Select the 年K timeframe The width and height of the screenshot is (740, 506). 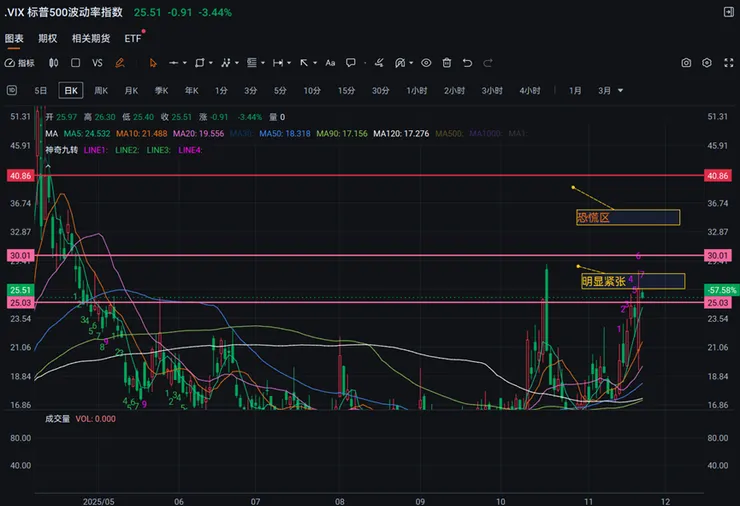pyautogui.click(x=192, y=90)
